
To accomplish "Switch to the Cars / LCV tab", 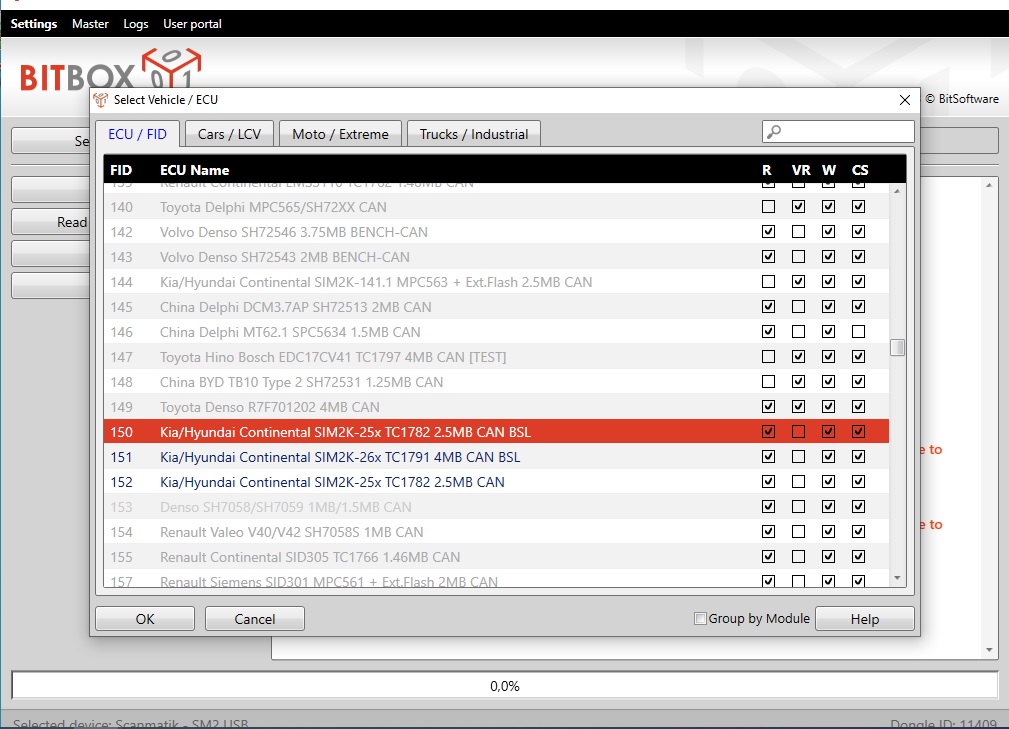I will pos(230,134).
